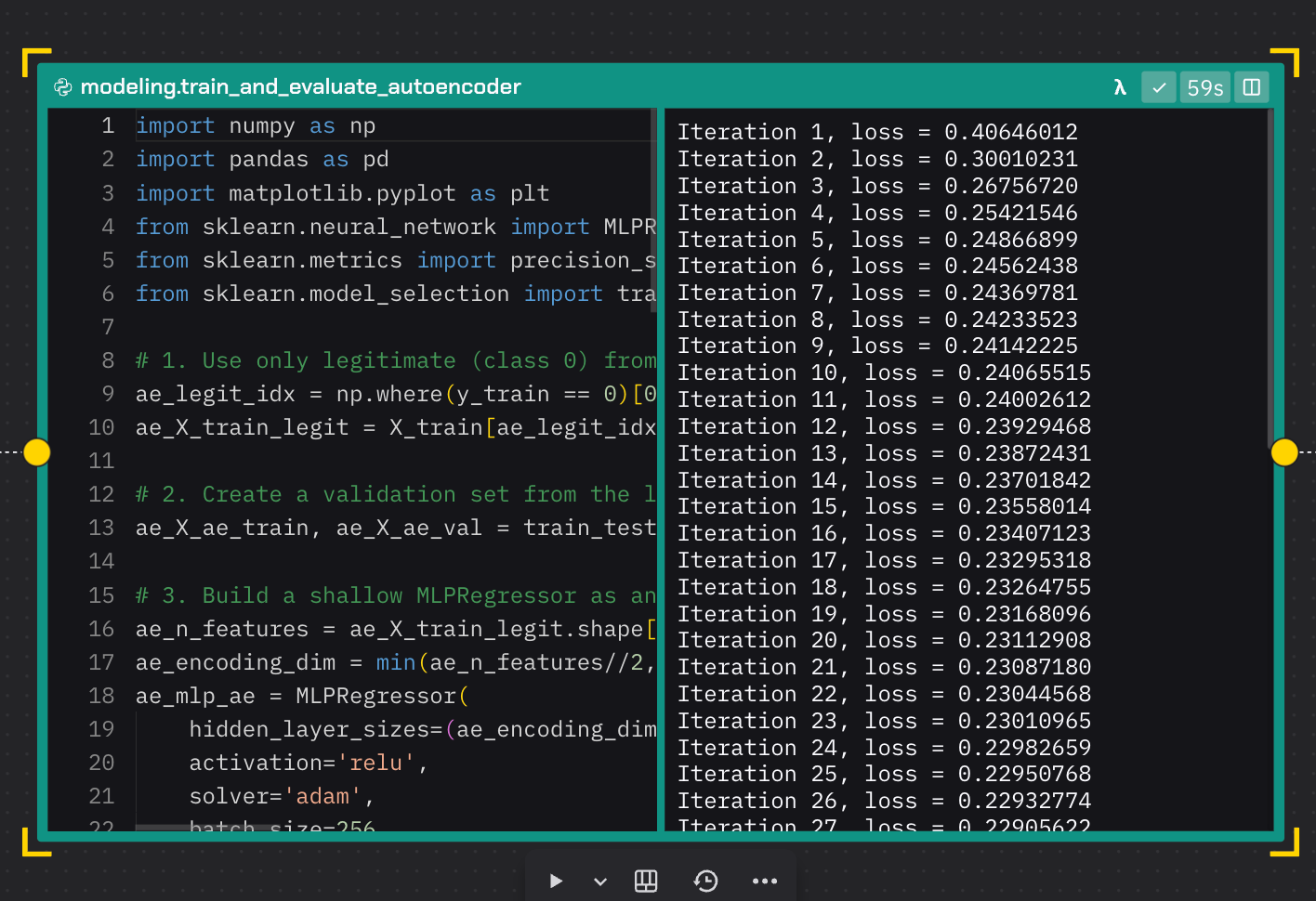Click the history icon in the bottom toolbar

706,881
